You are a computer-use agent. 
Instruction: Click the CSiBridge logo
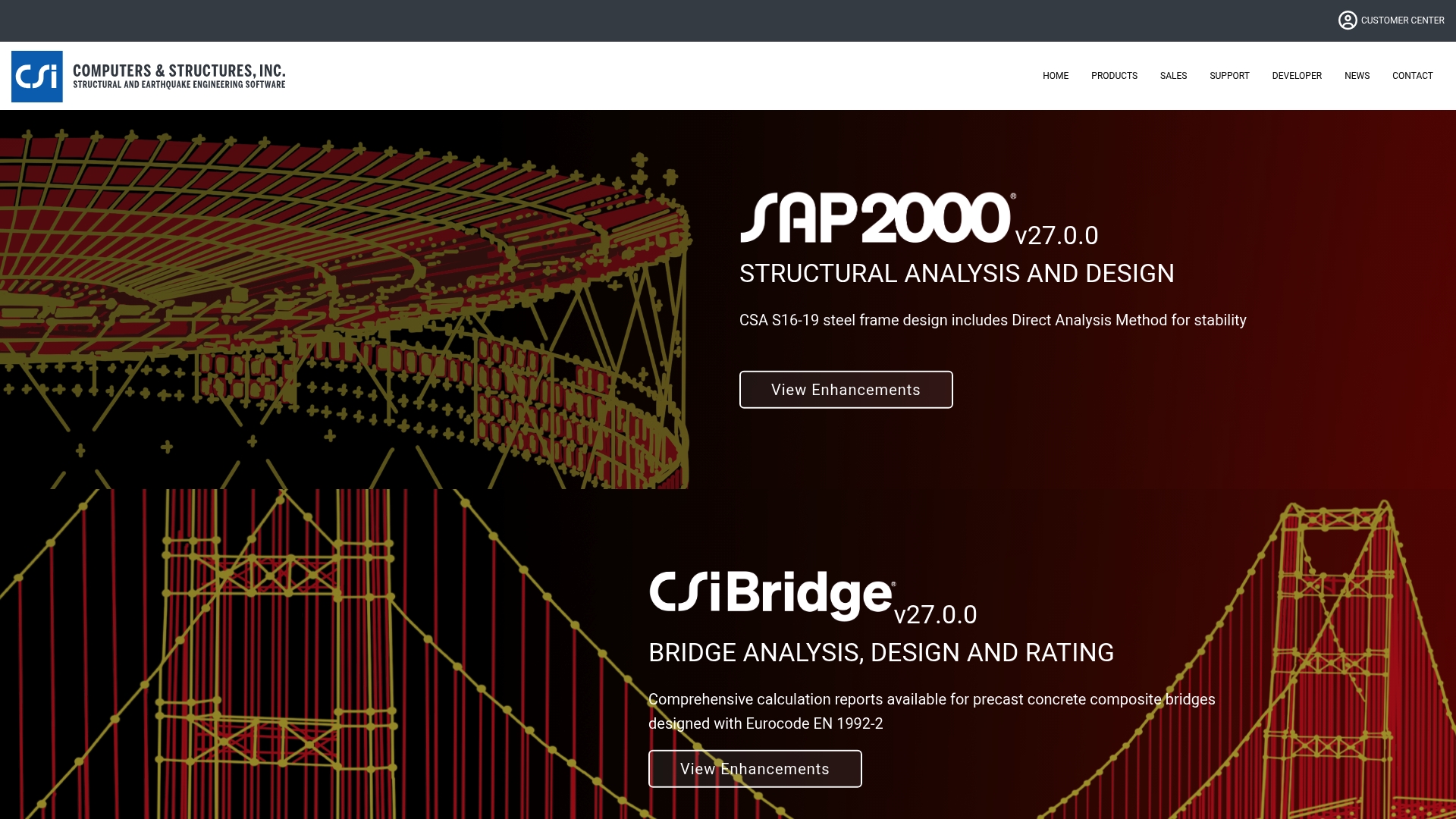(x=770, y=594)
